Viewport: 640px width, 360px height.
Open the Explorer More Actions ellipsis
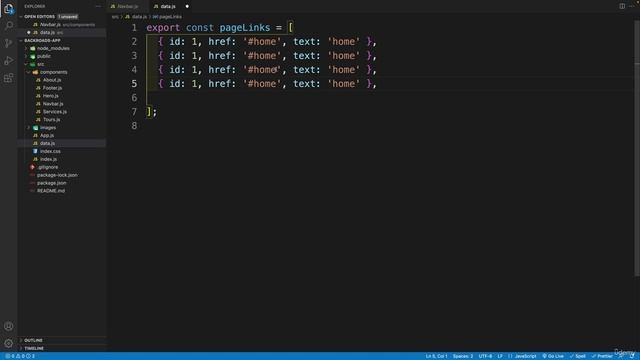(98, 7)
